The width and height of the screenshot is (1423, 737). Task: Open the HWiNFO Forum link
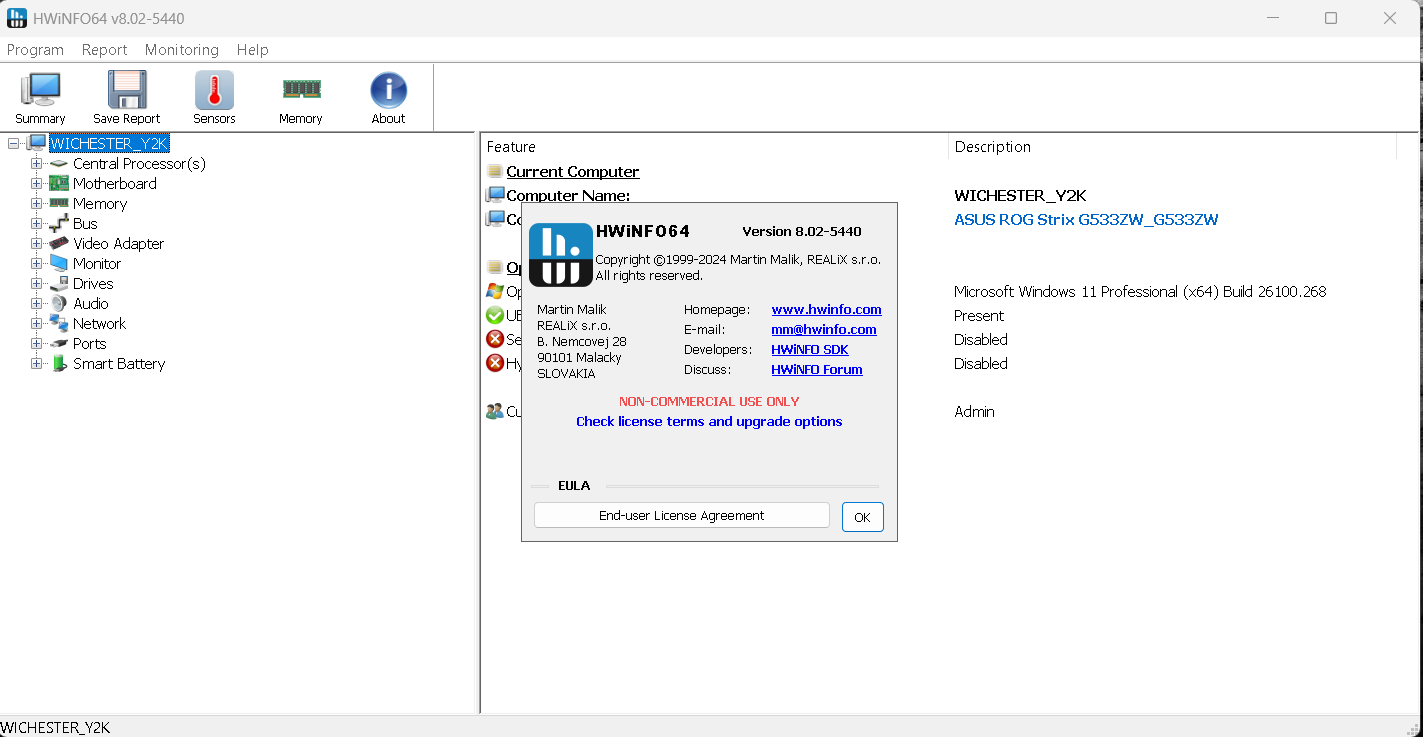click(817, 370)
